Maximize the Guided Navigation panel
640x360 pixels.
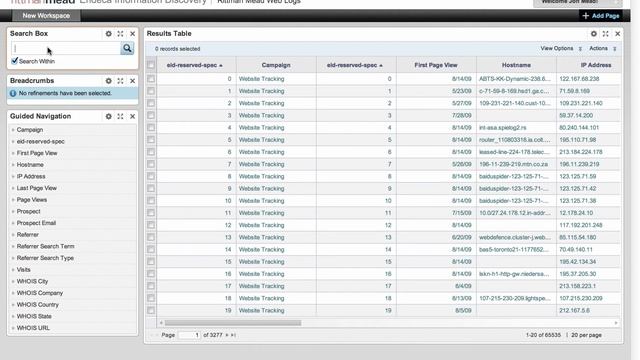click(x=120, y=116)
